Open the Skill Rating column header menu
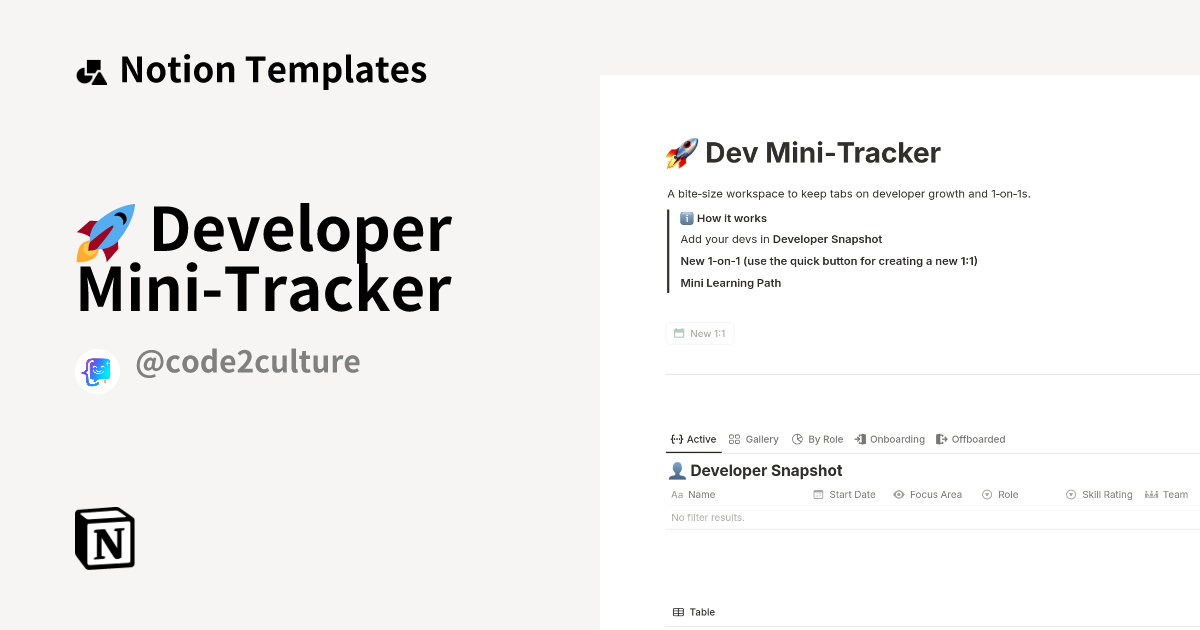 (1099, 495)
